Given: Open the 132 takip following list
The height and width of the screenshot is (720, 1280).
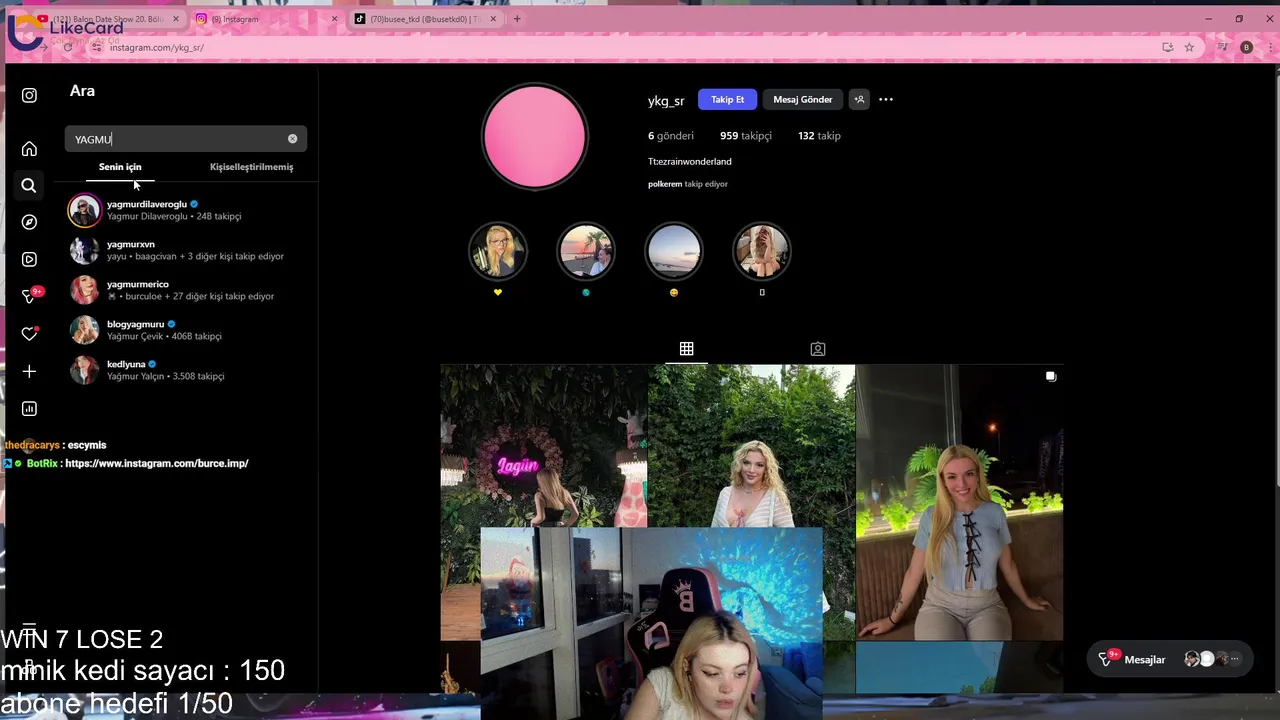Looking at the screenshot, I should (x=819, y=136).
